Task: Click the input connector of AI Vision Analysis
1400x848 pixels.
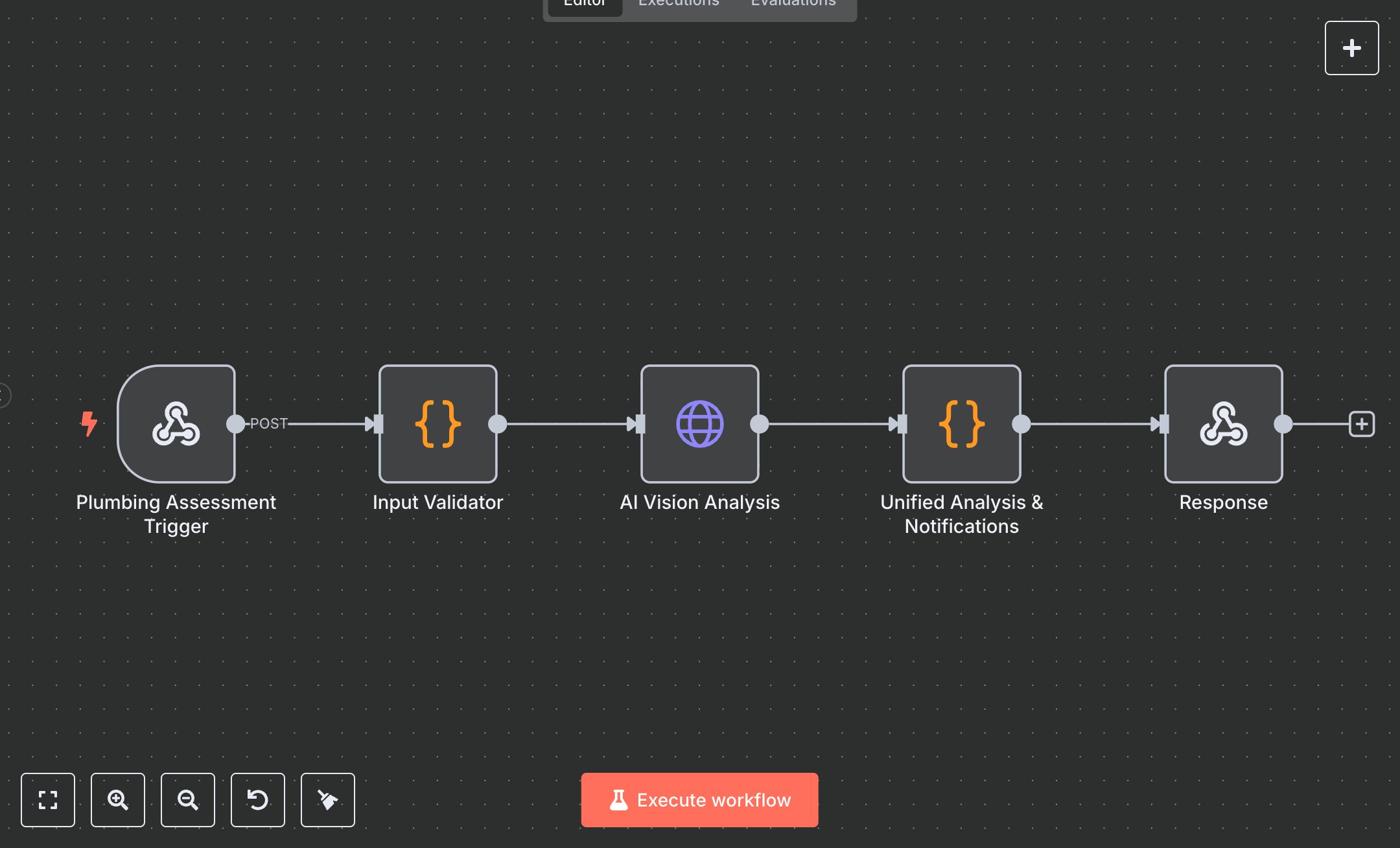Action: (x=639, y=424)
